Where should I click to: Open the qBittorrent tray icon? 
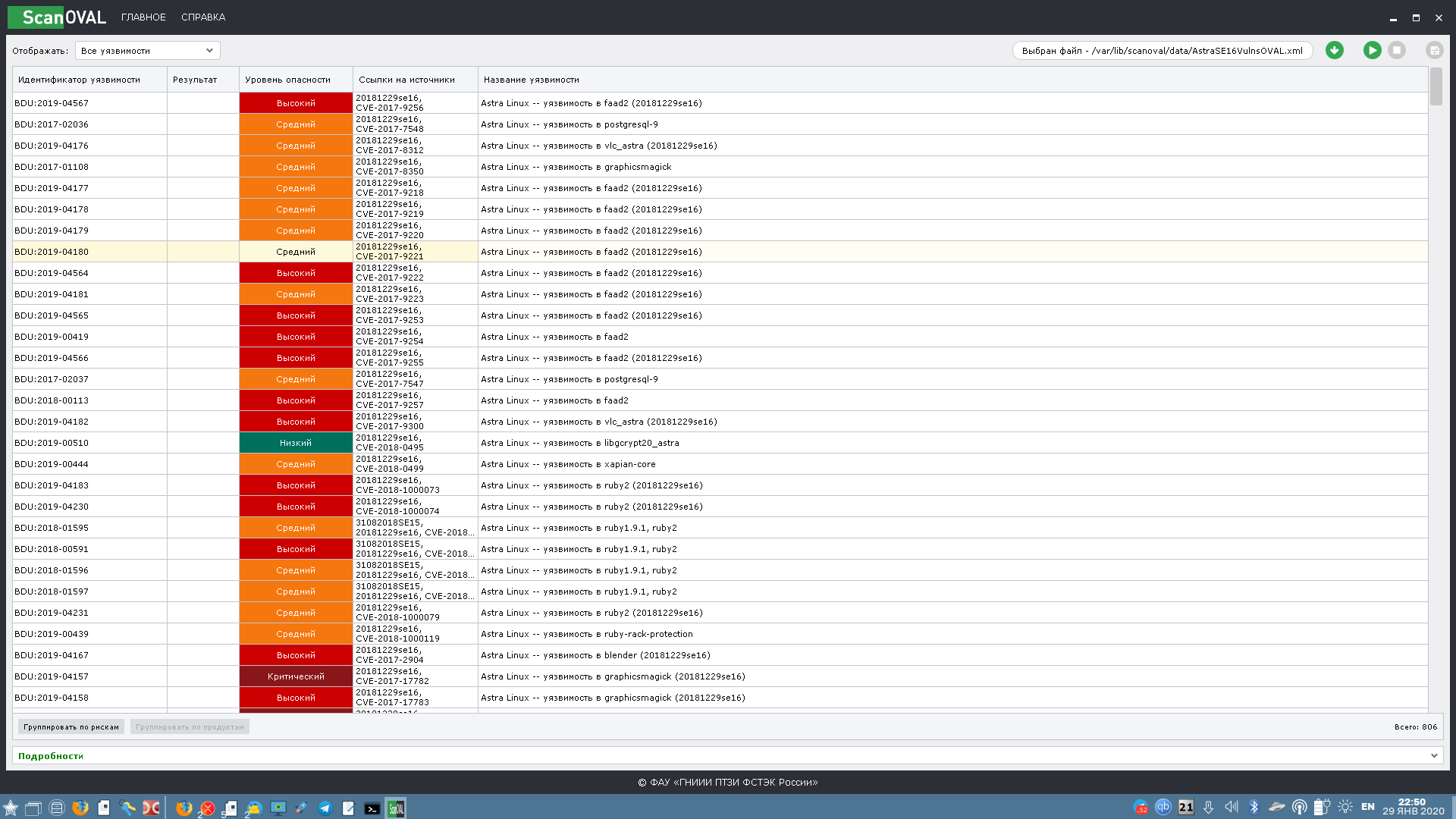click(1163, 808)
